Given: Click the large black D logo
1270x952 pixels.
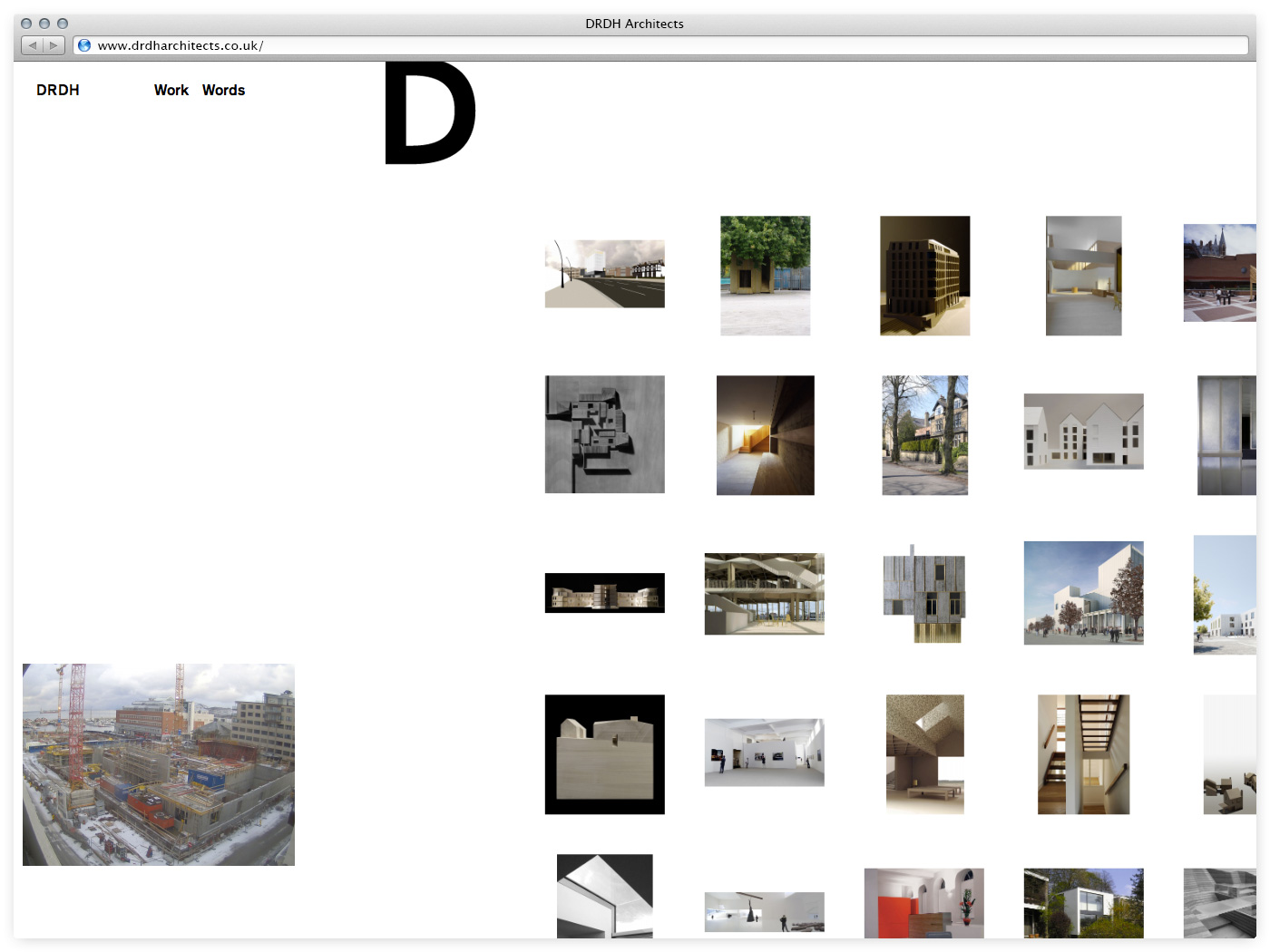Looking at the screenshot, I should click(429, 113).
